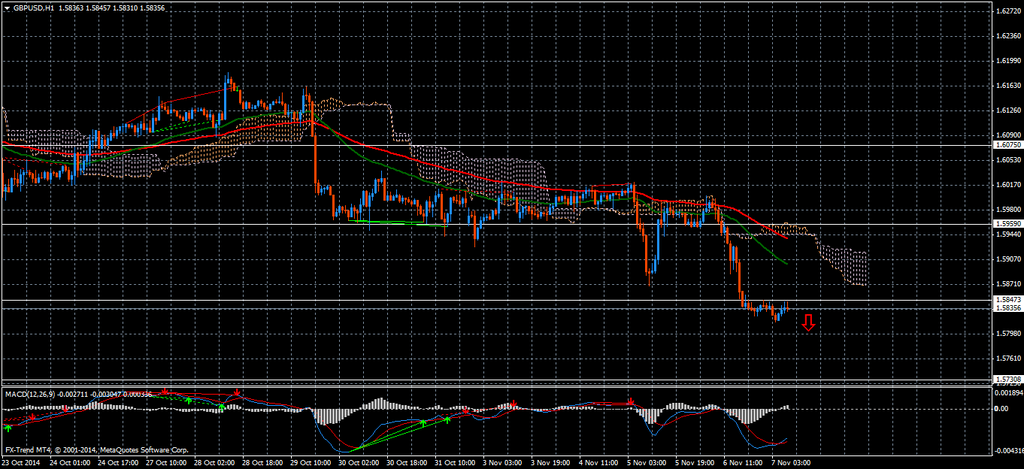Click the 5 Nov 19:00 time axis label
This screenshot has width=1024, height=469.
(x=697, y=462)
